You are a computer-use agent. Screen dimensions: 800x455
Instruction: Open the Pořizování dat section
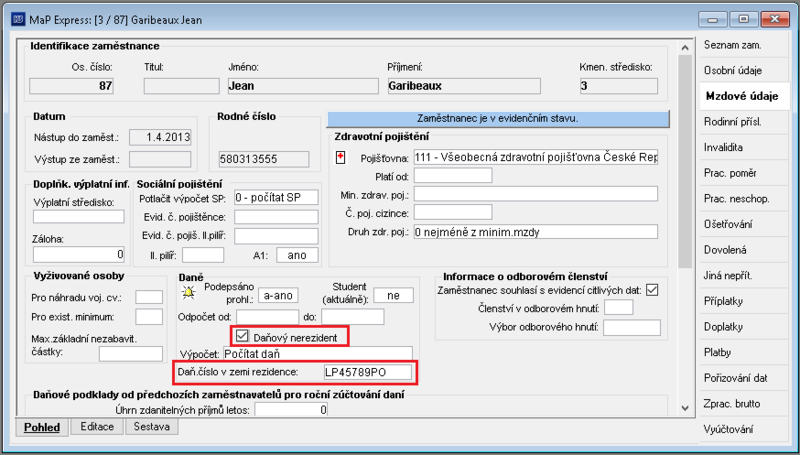click(744, 378)
